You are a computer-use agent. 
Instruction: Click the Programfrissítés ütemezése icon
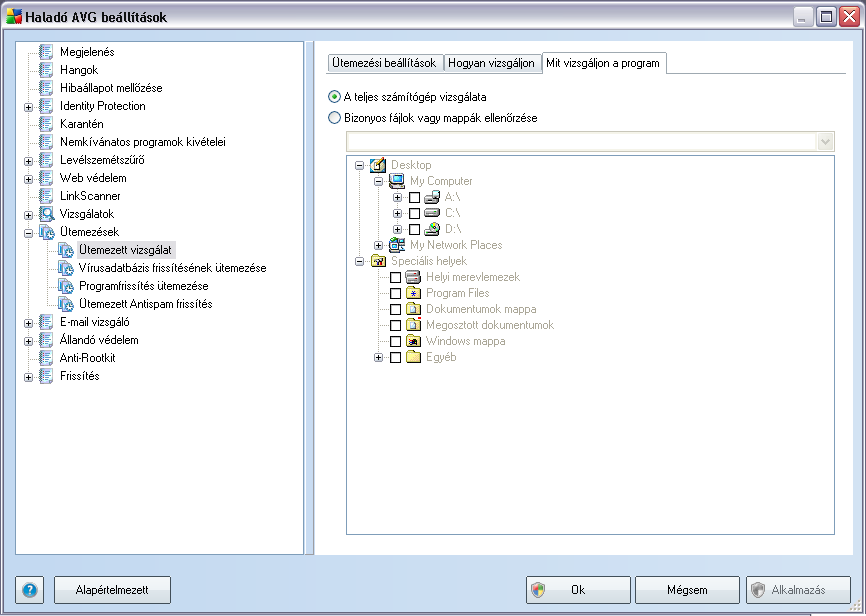(x=66, y=286)
